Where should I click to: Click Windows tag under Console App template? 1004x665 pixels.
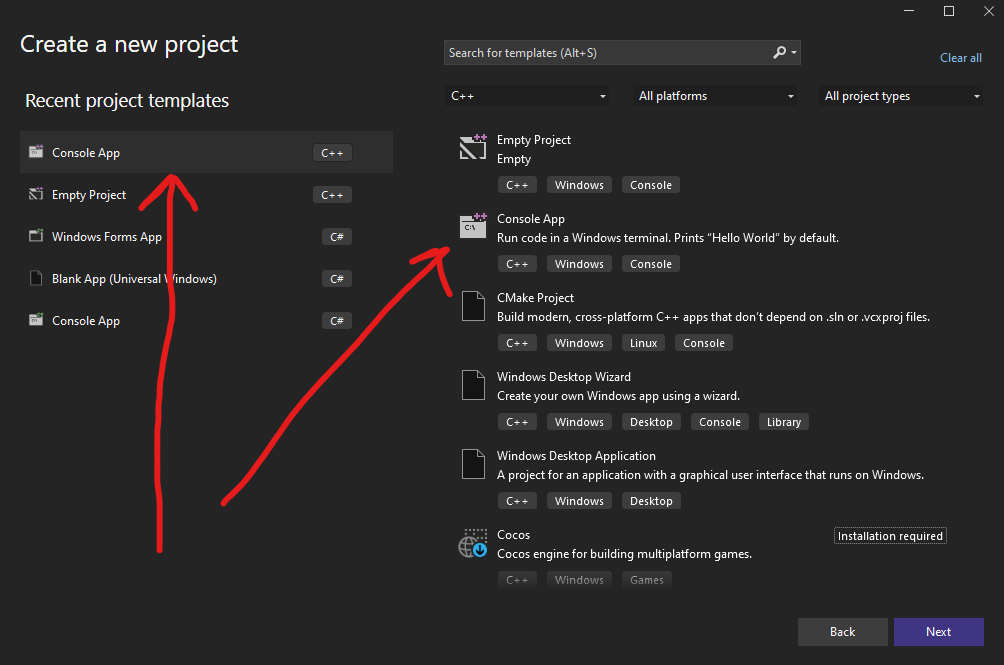(579, 264)
